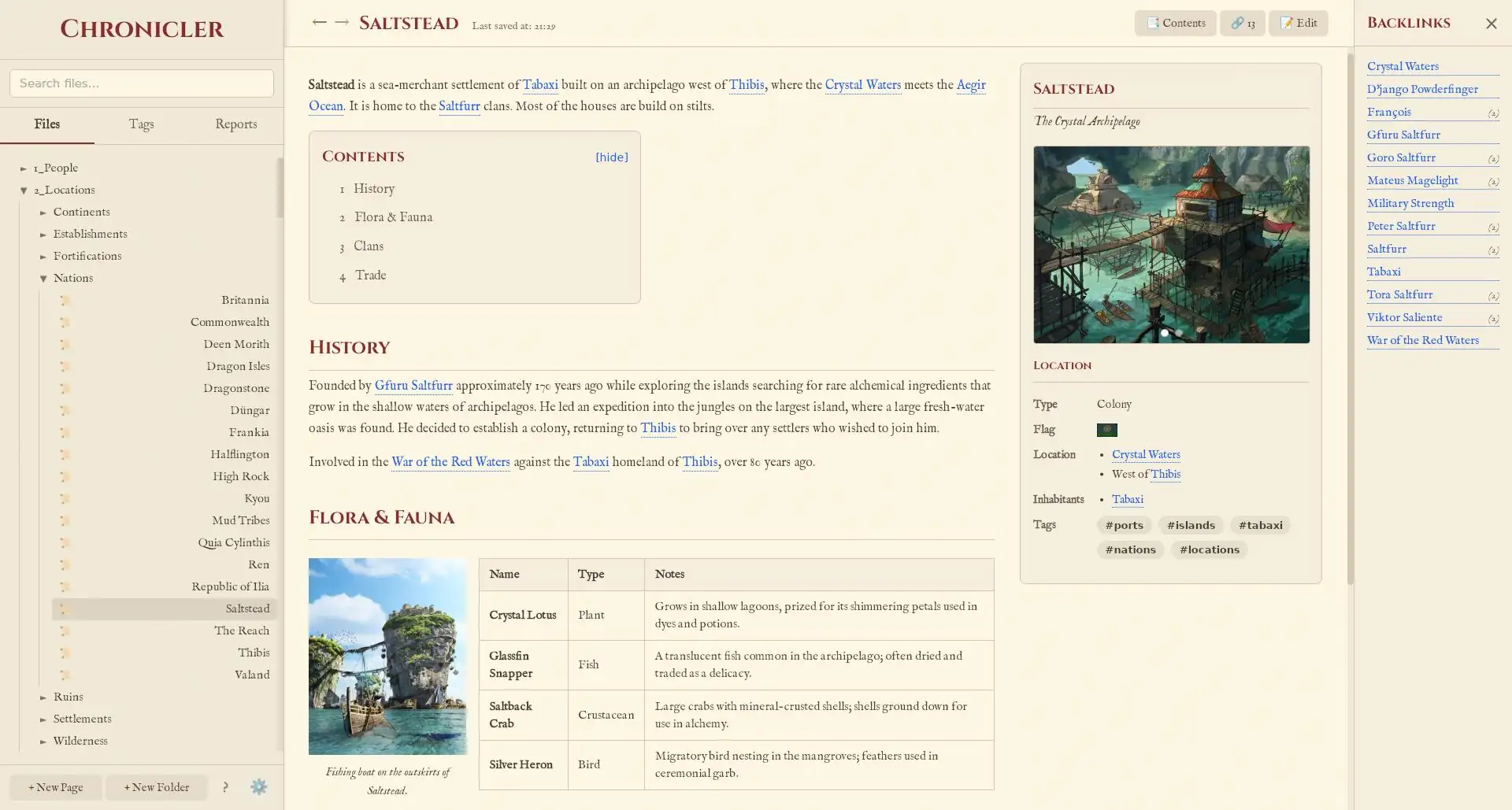Click the Contents toolbar icon
Viewport: 1512px width, 810px height.
[1154, 23]
